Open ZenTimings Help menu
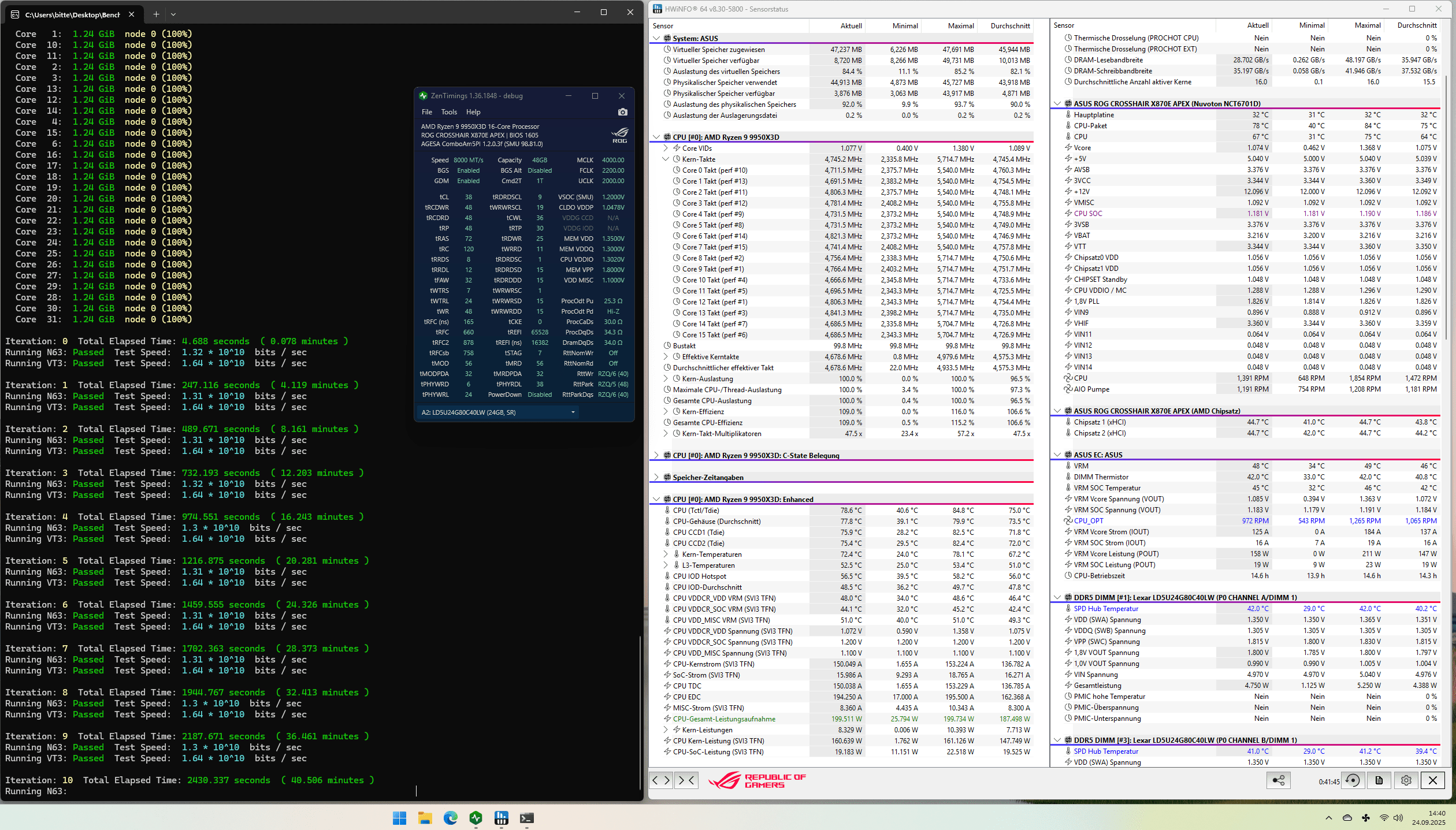The height and width of the screenshot is (830, 1456). (473, 112)
